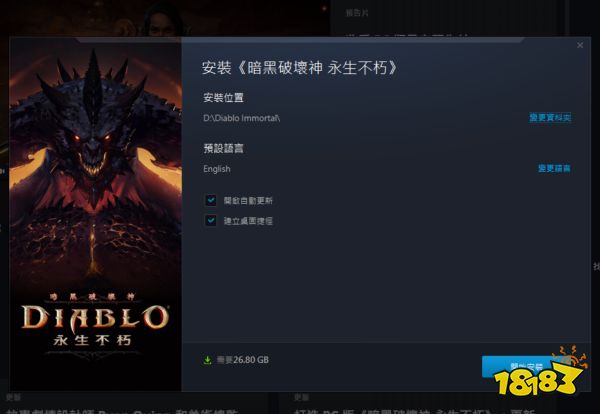Open the 變更語言 language selector
600x414 pixels.
pos(554,168)
